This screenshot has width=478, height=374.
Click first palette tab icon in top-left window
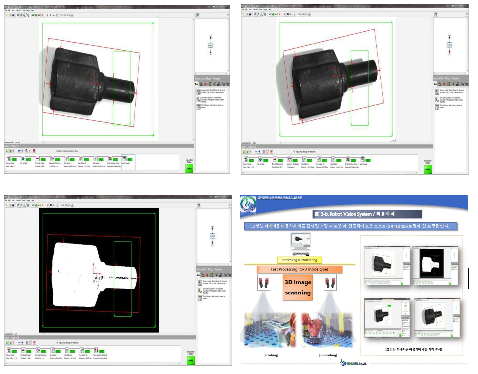point(198,84)
